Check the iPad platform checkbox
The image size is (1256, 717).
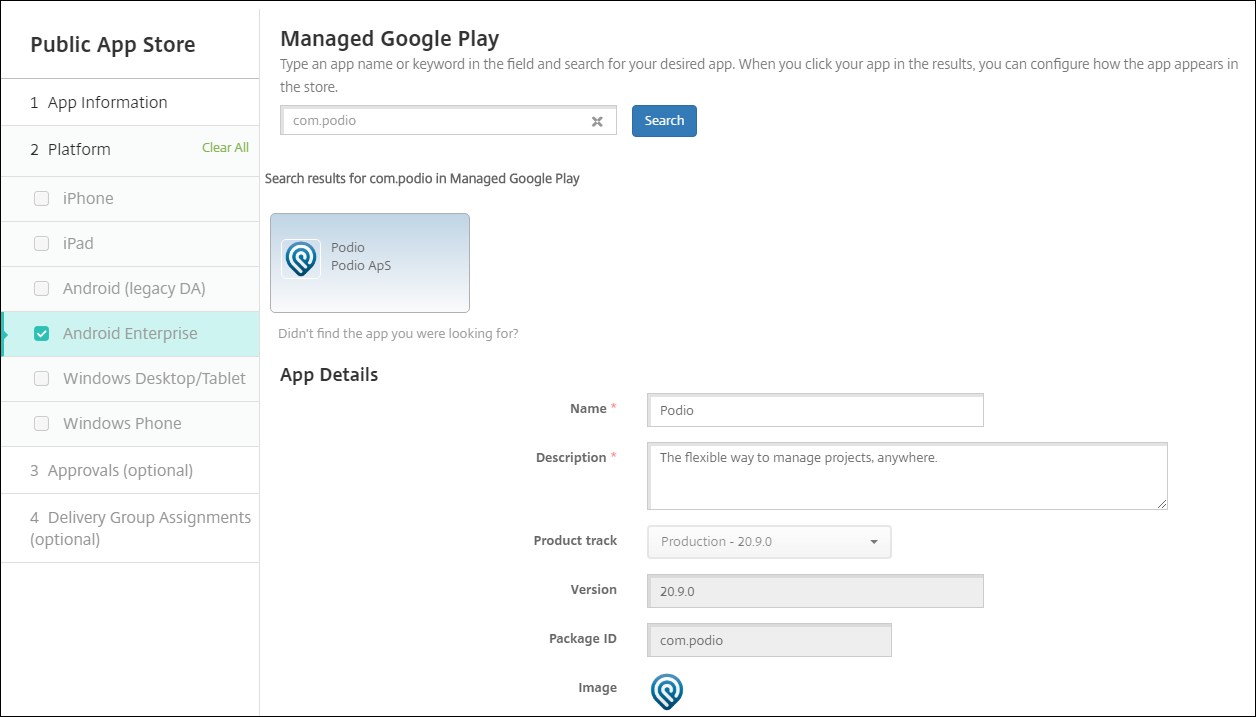(42, 243)
